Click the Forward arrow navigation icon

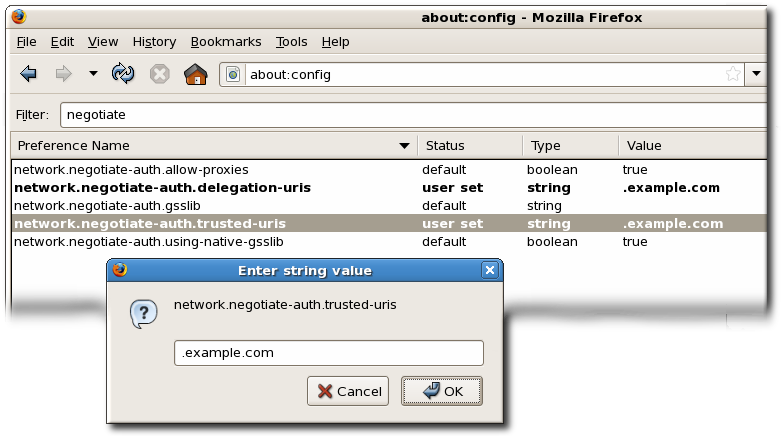tap(63, 74)
